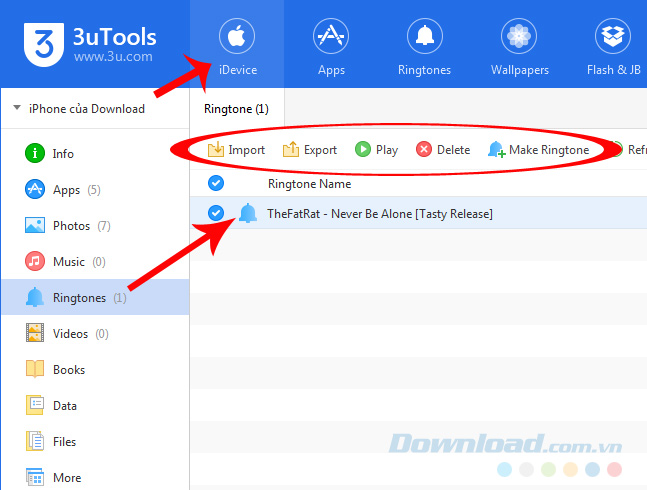This screenshot has height=490, width=647.
Task: Select Videos in the left sidebar
Action: [x=70, y=334]
